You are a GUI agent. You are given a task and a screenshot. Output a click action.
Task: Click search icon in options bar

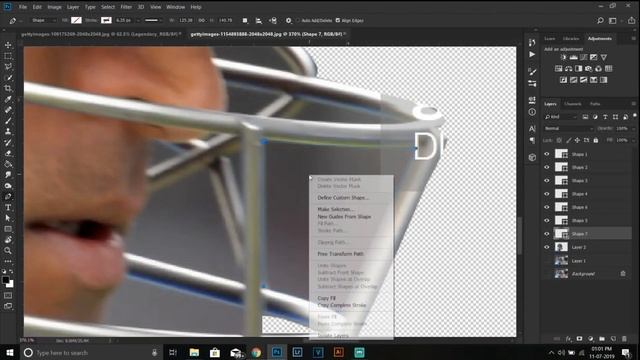600,20
